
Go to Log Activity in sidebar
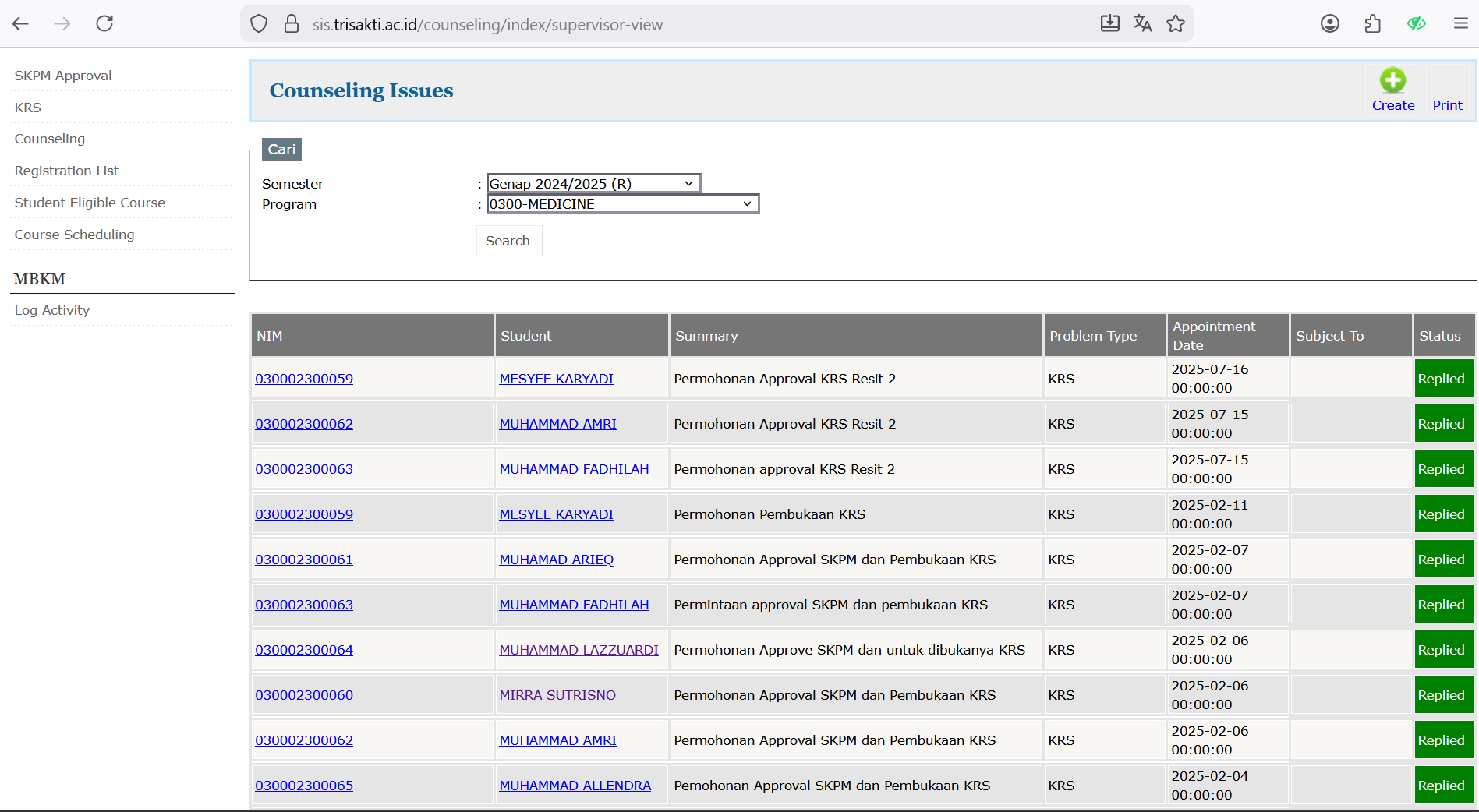tap(52, 310)
